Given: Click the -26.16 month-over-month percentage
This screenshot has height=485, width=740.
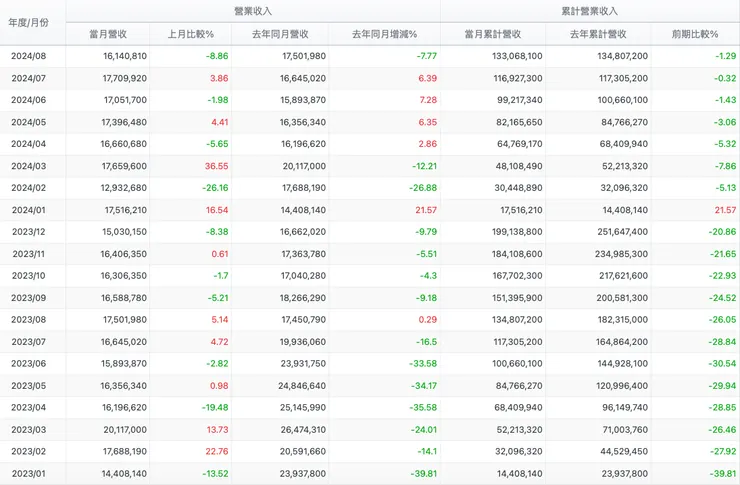Looking at the screenshot, I should click(x=215, y=188).
